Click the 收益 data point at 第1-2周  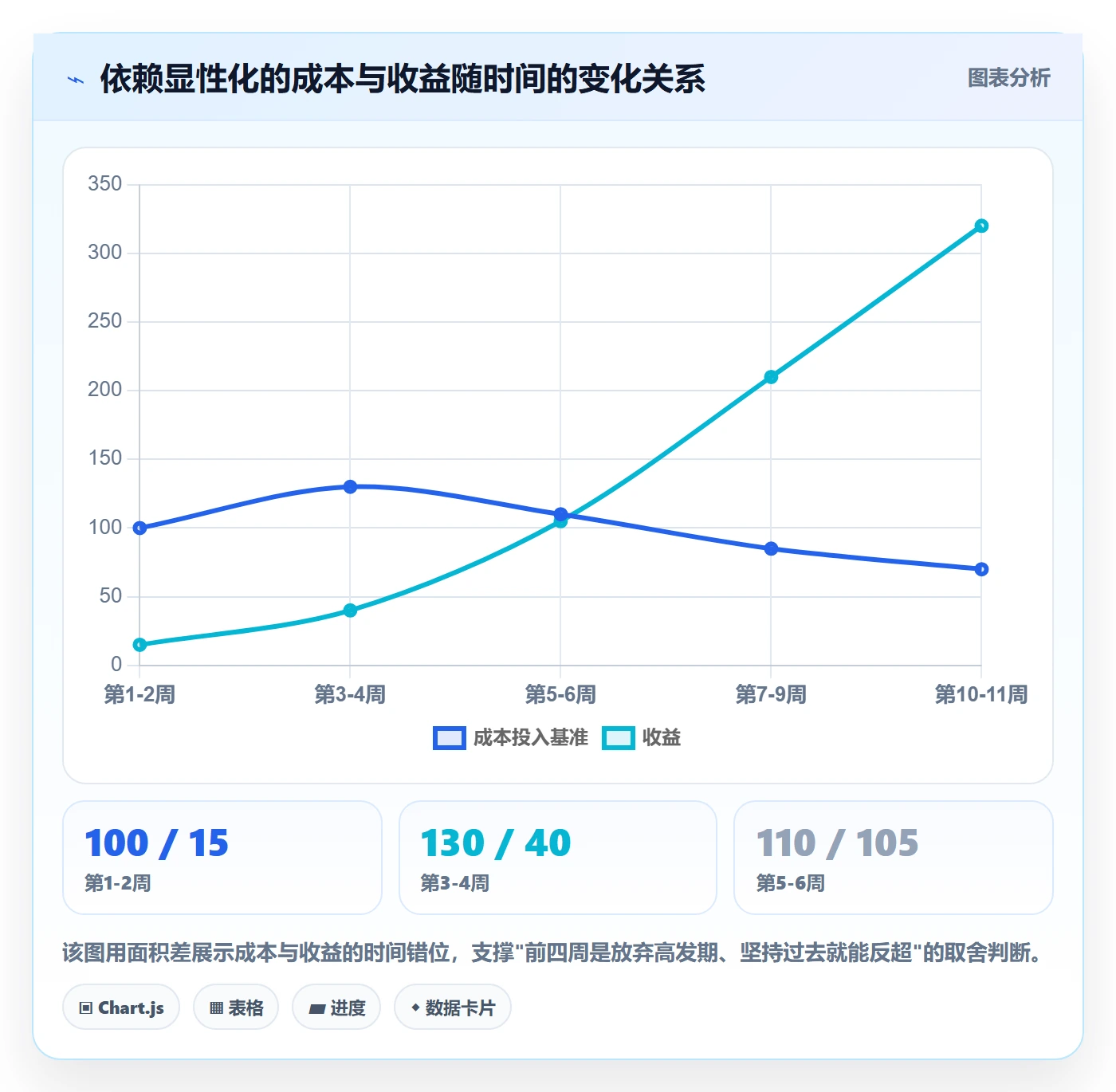click(x=139, y=645)
